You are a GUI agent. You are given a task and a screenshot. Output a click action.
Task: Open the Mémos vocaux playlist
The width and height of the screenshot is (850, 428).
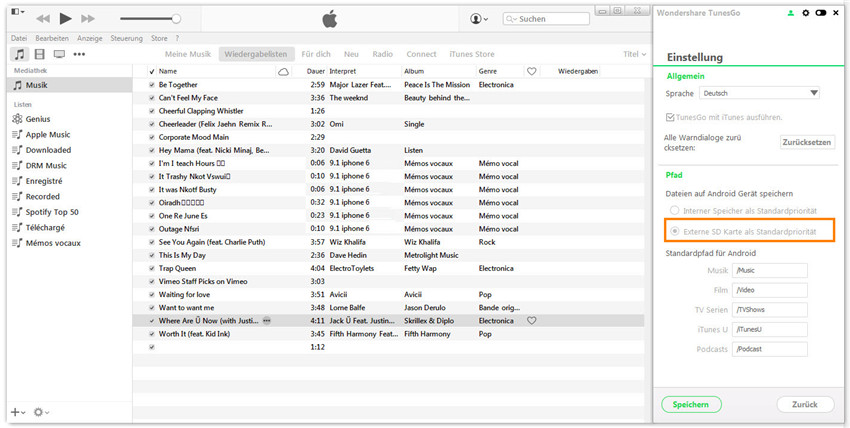coord(53,243)
